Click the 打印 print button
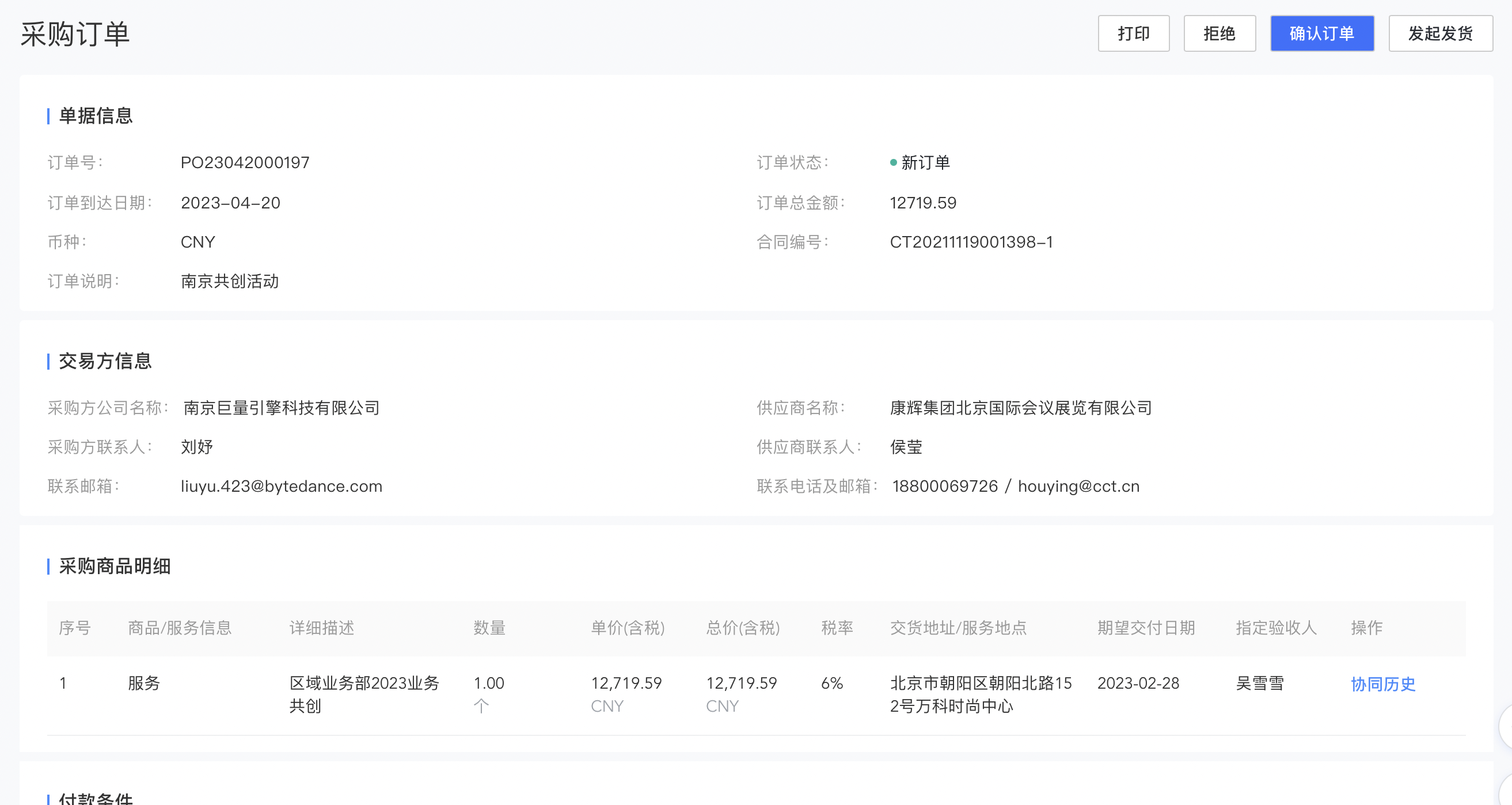Image resolution: width=1512 pixels, height=805 pixels. click(x=1133, y=33)
